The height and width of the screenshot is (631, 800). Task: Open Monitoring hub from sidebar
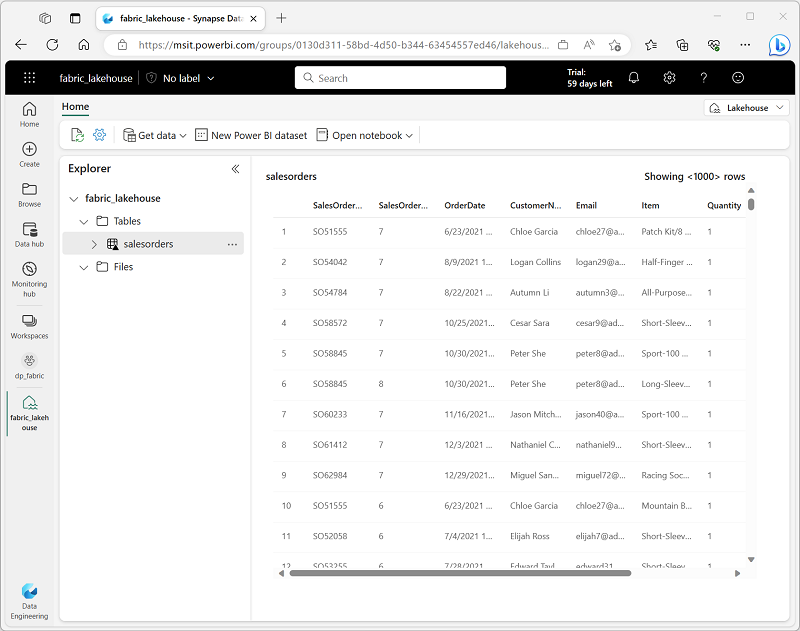click(29, 276)
